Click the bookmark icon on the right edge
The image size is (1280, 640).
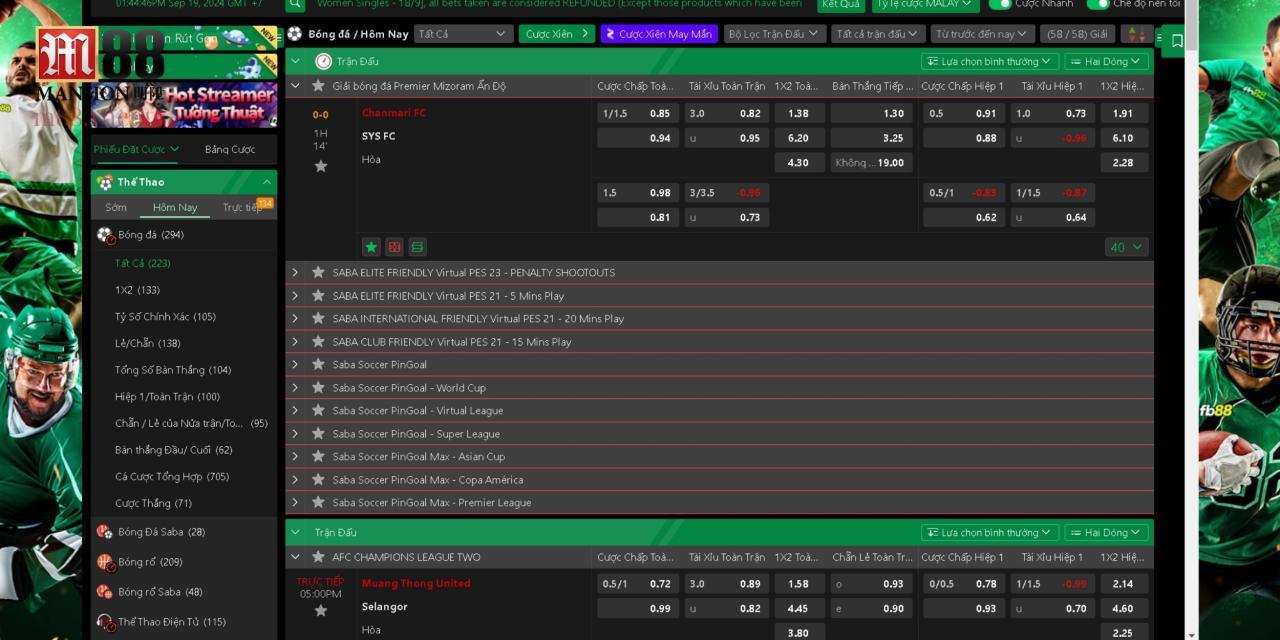pos(1177,41)
